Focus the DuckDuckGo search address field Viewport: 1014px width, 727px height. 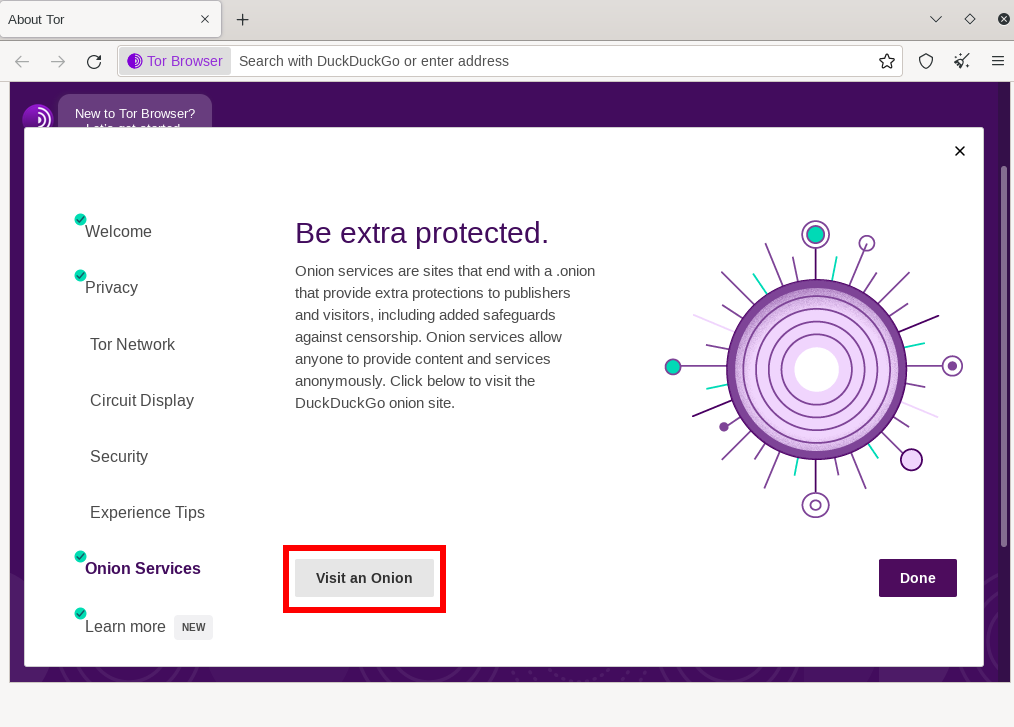pyautogui.click(x=550, y=61)
